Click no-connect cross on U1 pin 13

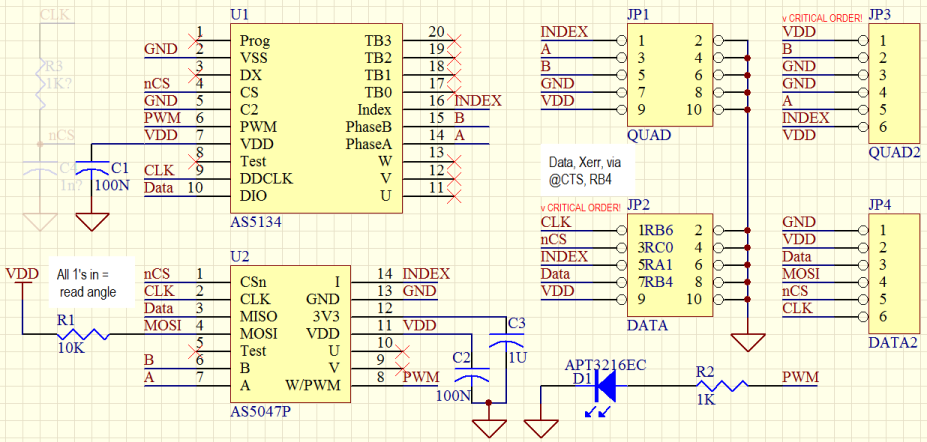454,161
